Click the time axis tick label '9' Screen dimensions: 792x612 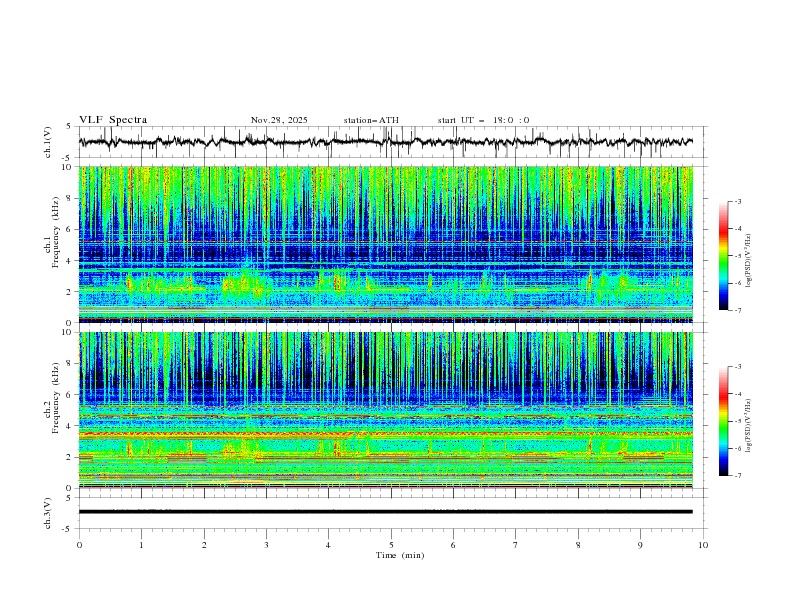click(640, 545)
